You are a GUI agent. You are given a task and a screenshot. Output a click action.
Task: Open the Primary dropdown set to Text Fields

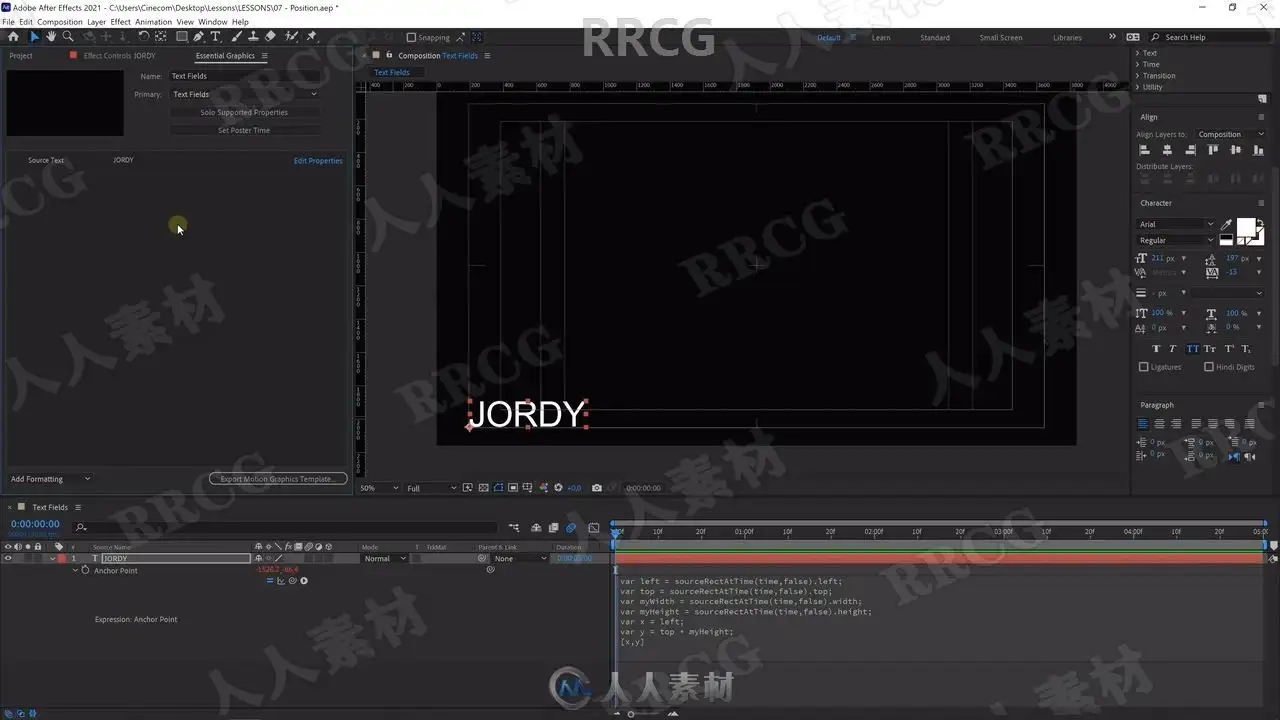[x=244, y=94]
